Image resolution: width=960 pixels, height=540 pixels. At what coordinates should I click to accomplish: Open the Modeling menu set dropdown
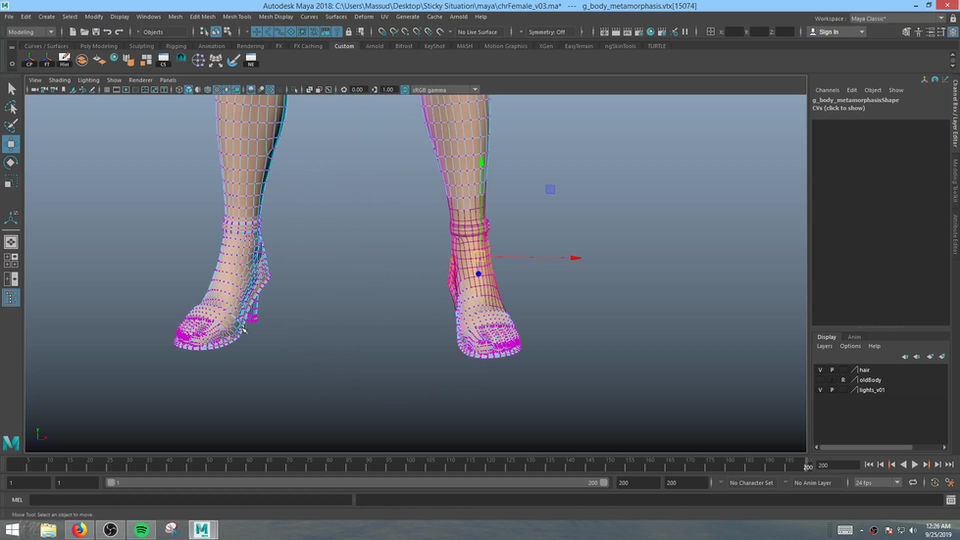[x=33, y=32]
